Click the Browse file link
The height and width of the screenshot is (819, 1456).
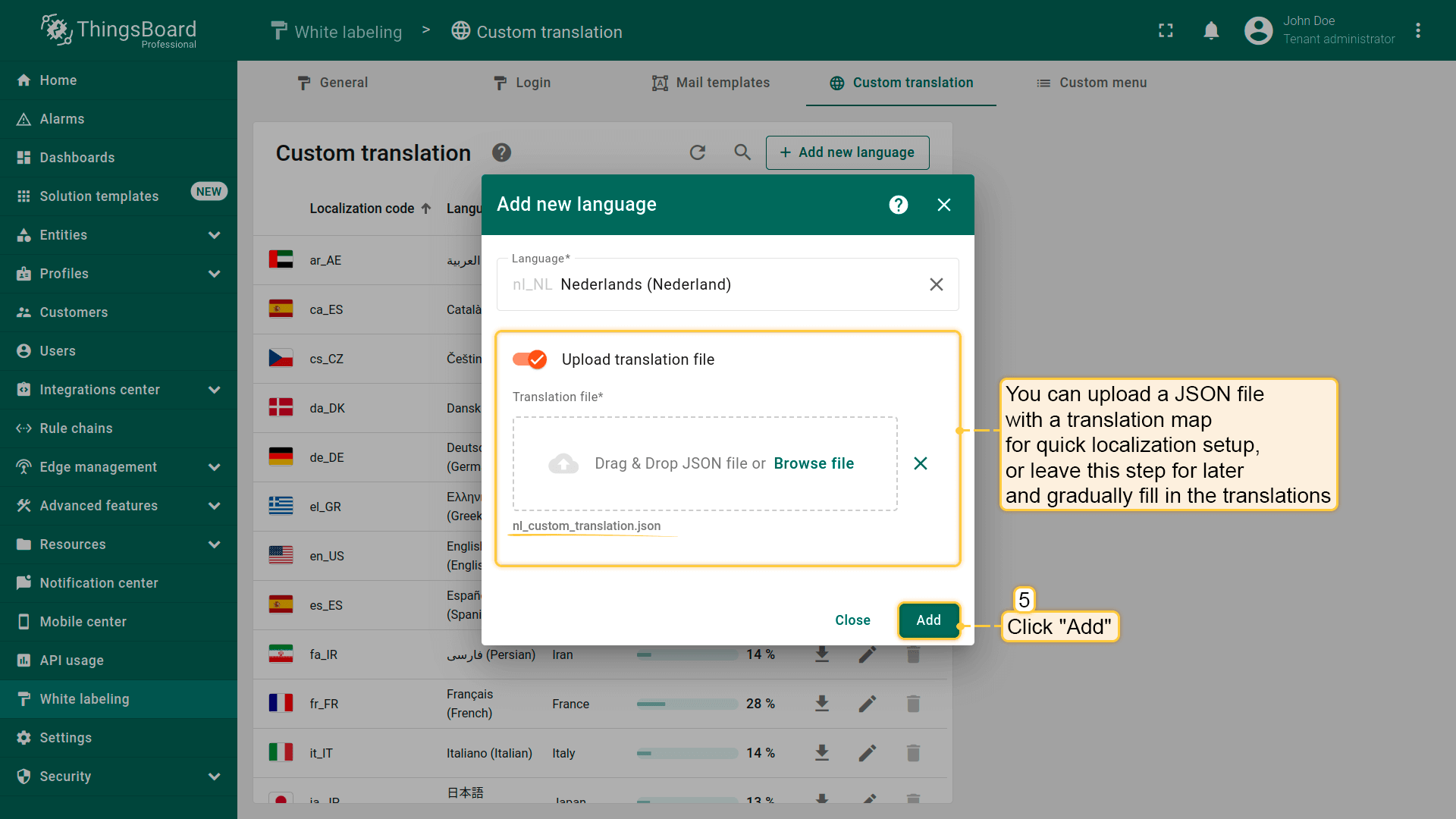tap(814, 463)
